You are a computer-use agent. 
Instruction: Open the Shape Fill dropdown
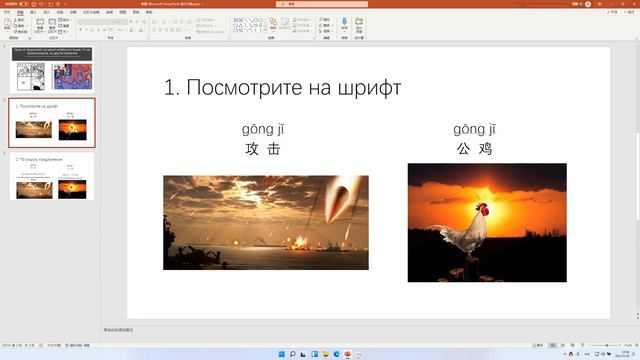pos(302,20)
